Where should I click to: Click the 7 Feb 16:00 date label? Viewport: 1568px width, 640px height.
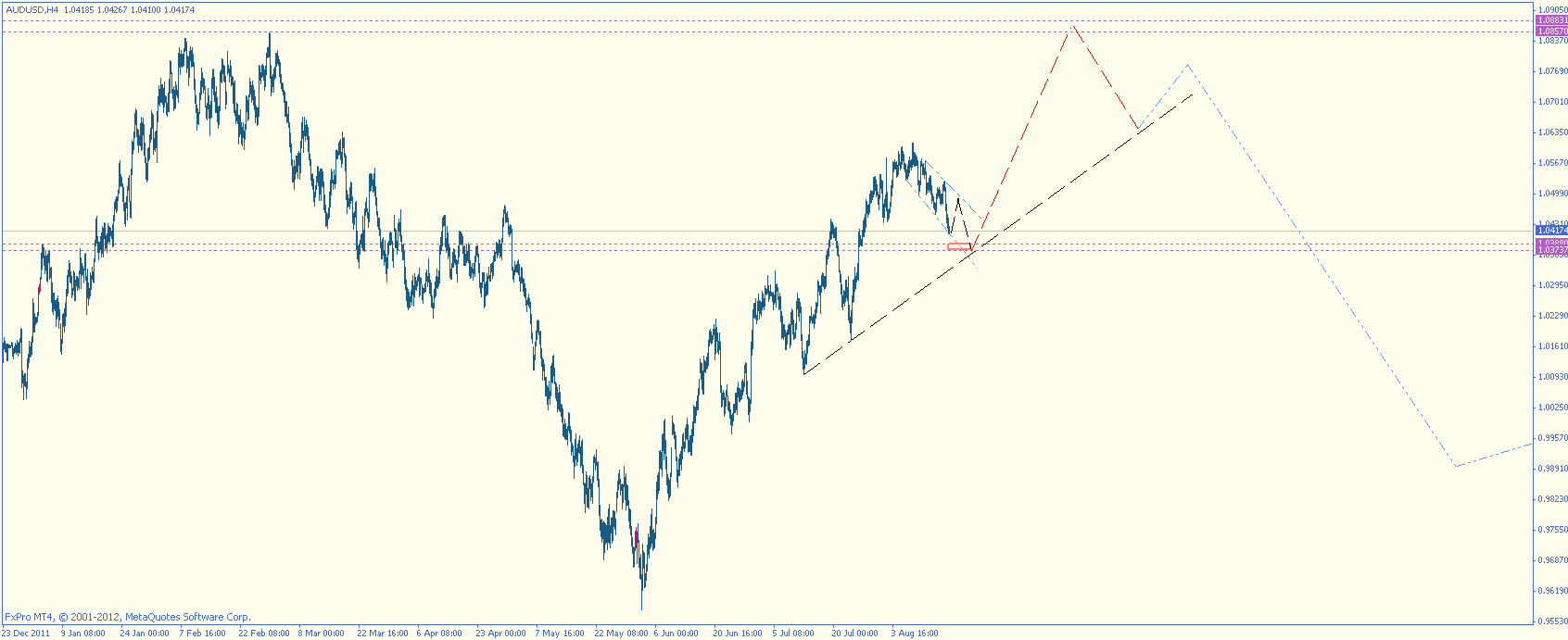click(202, 634)
